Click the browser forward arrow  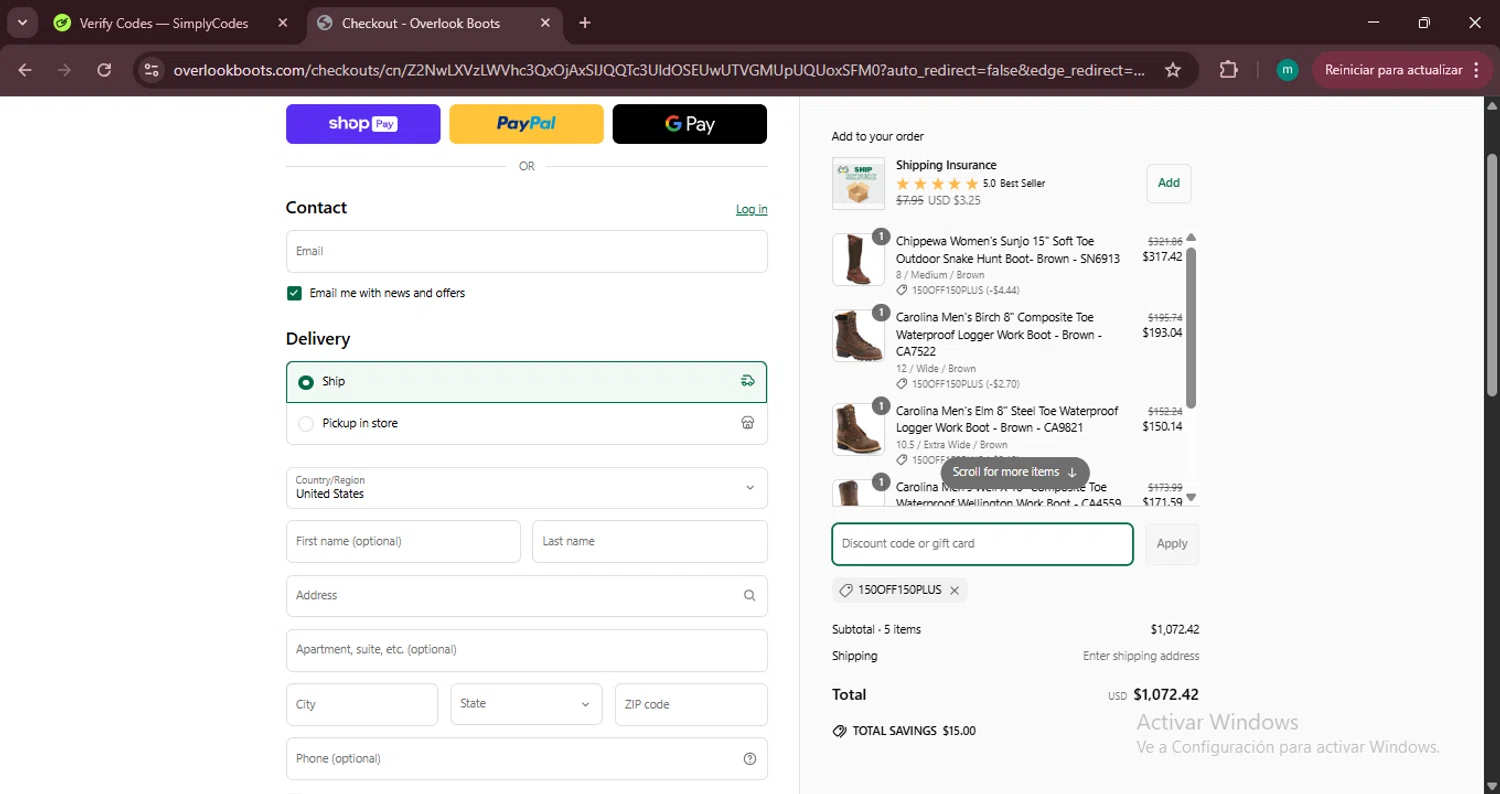[x=65, y=70]
